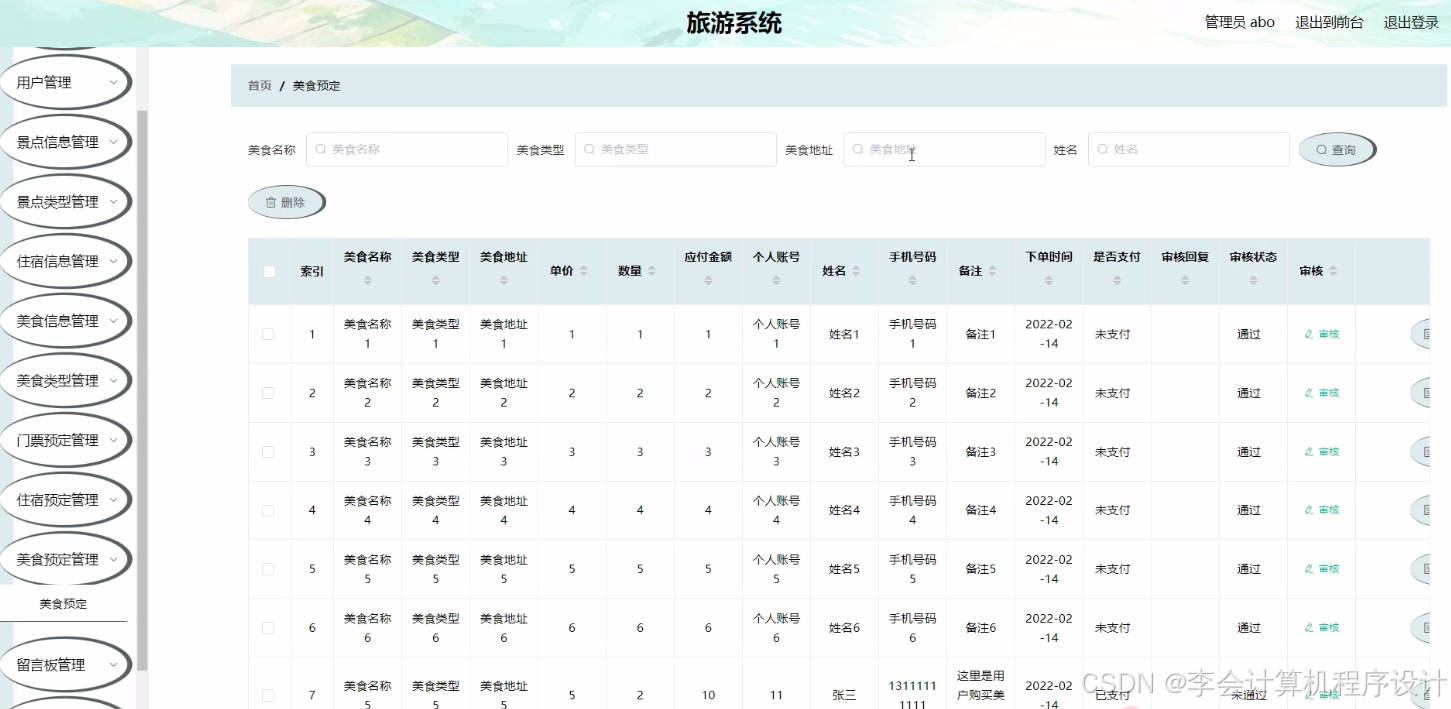1451x709 pixels.
Task: Sort table by 手机号码 column arrows
Action: (912, 281)
